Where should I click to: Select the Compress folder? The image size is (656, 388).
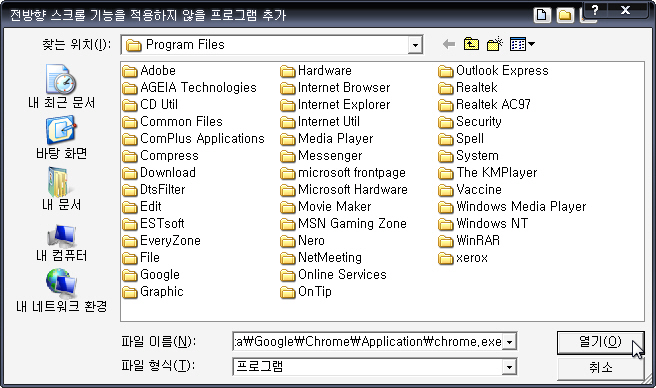pyautogui.click(x=161, y=156)
